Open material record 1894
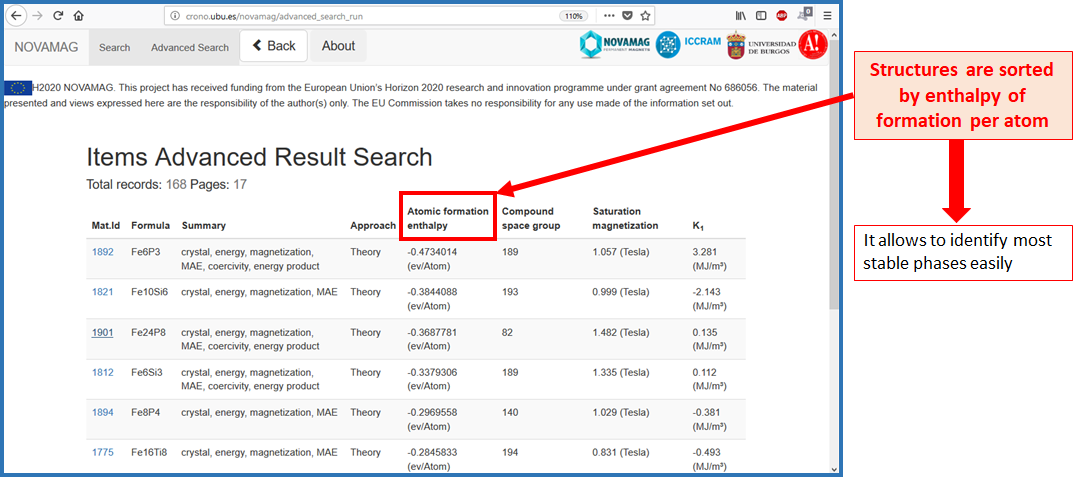1073x481 pixels. click(x=103, y=413)
